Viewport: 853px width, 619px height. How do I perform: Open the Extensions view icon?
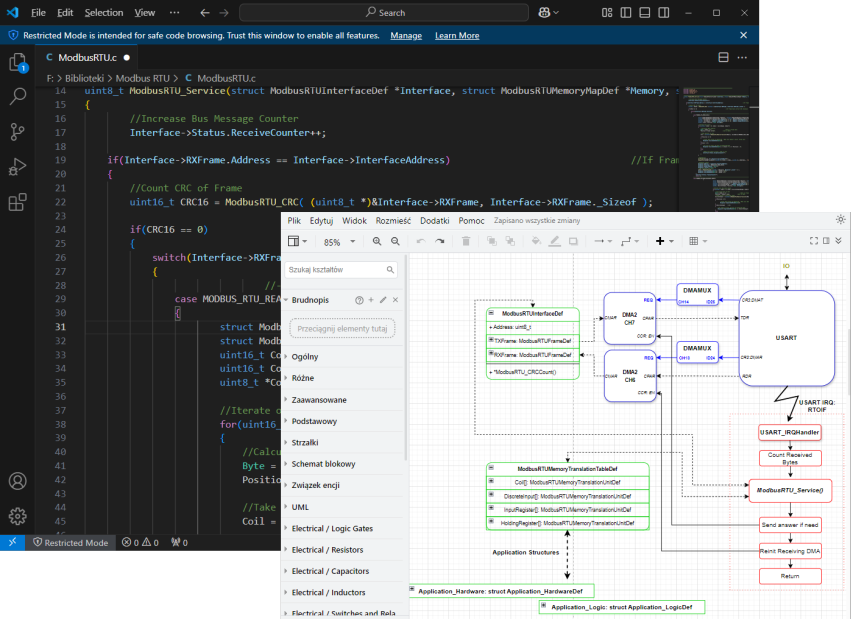(x=17, y=201)
